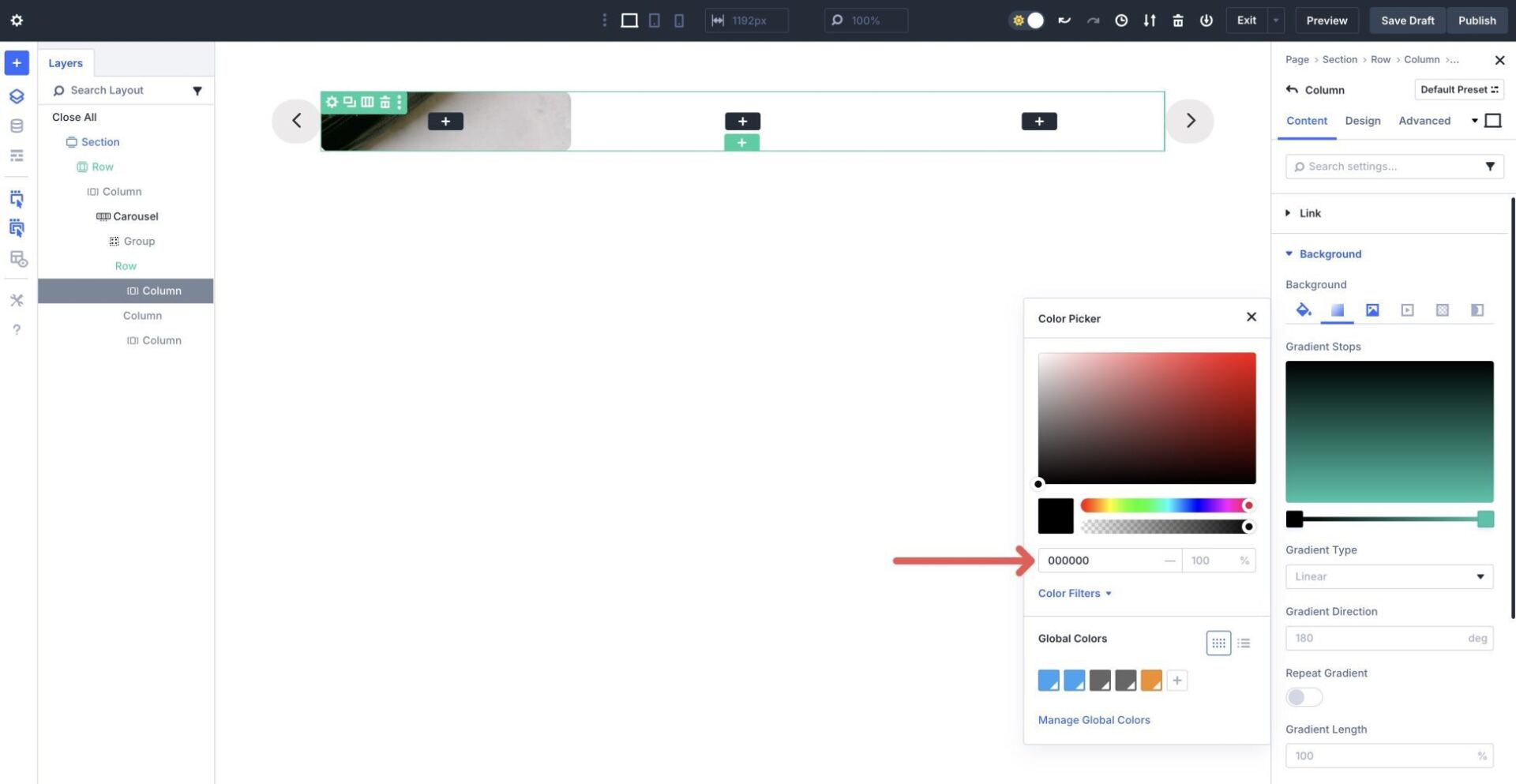
Task: Select the orange global color swatch
Action: click(x=1151, y=680)
